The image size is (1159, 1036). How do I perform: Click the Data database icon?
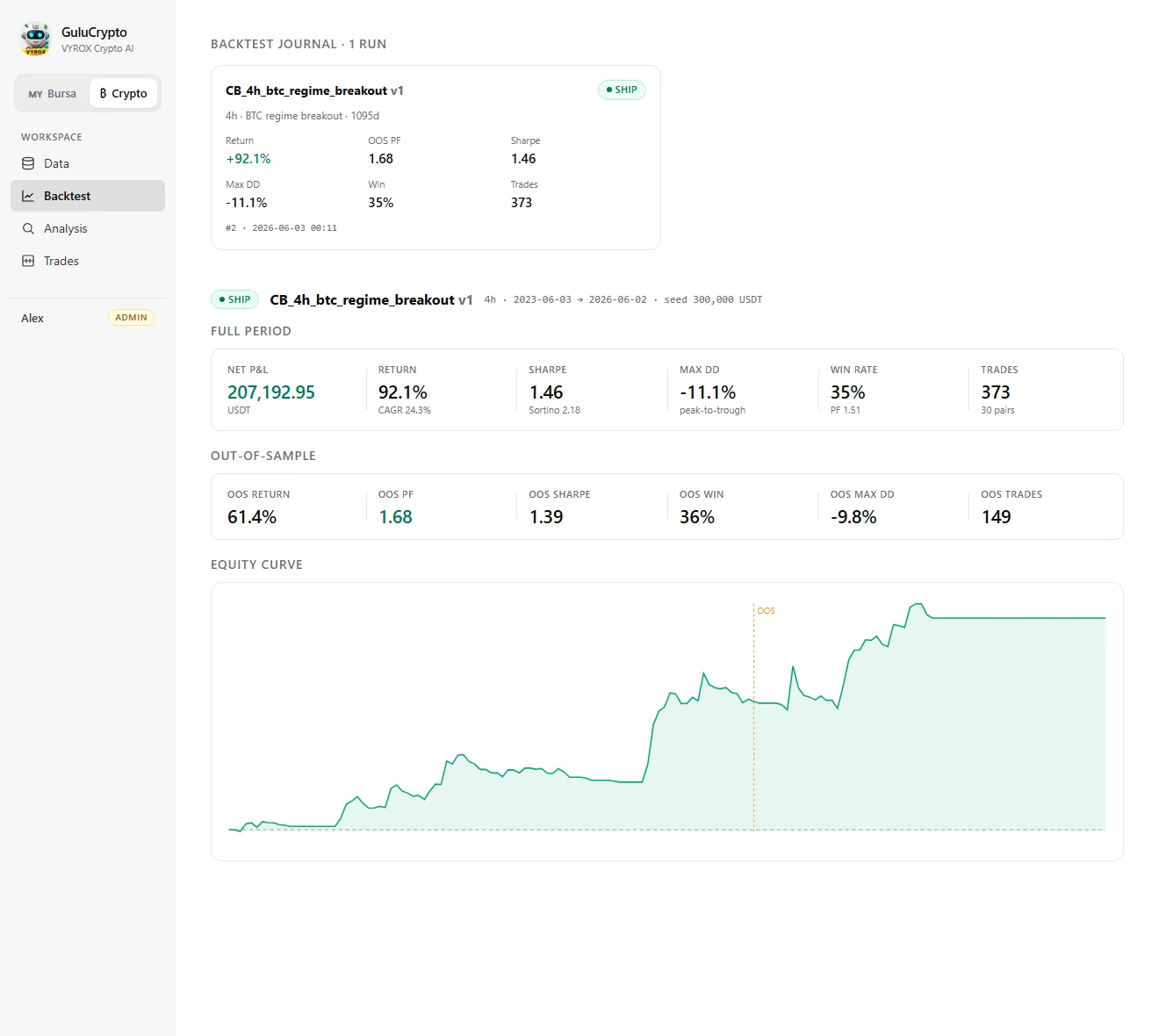coord(28,163)
